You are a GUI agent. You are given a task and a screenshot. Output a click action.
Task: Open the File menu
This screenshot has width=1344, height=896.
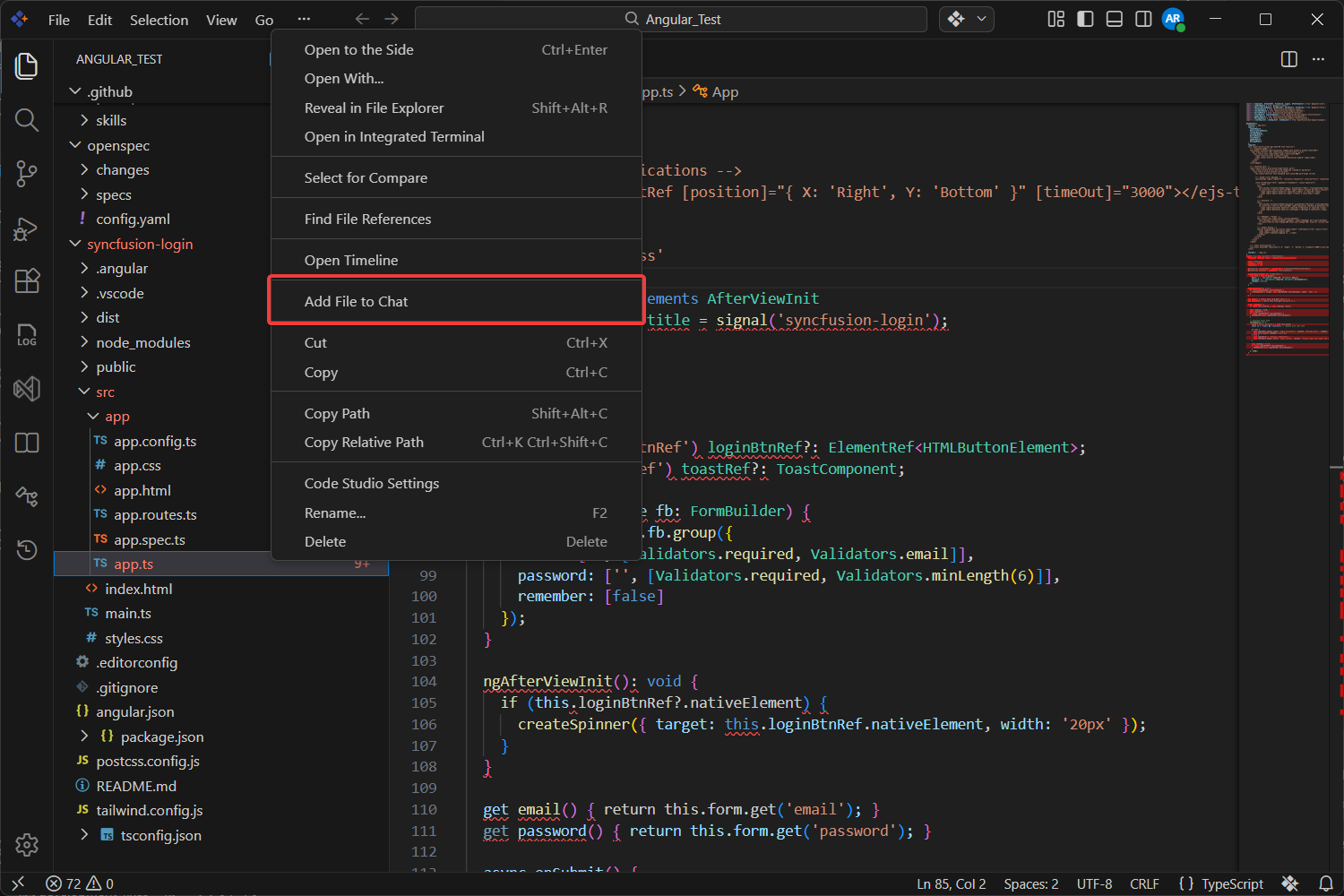(58, 19)
